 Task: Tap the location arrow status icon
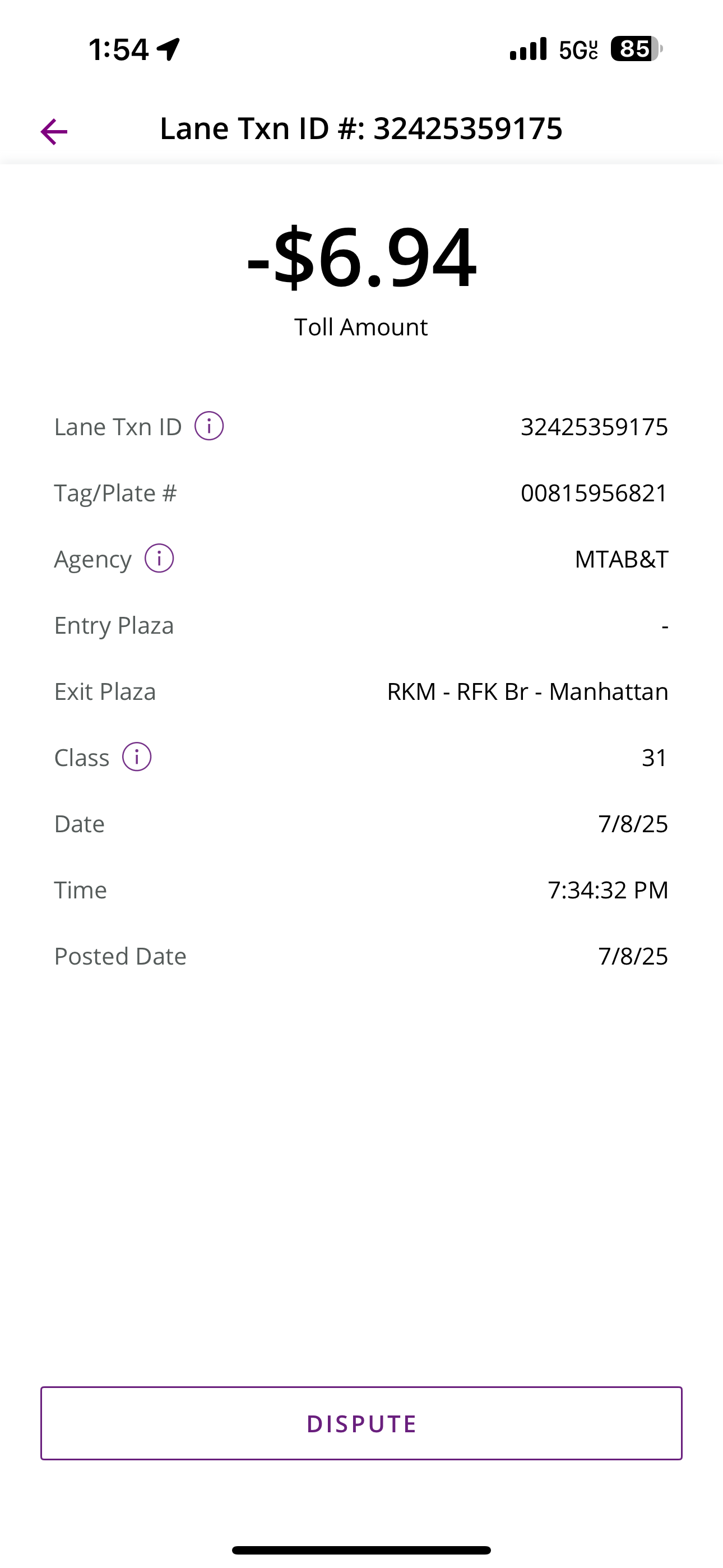point(169,49)
